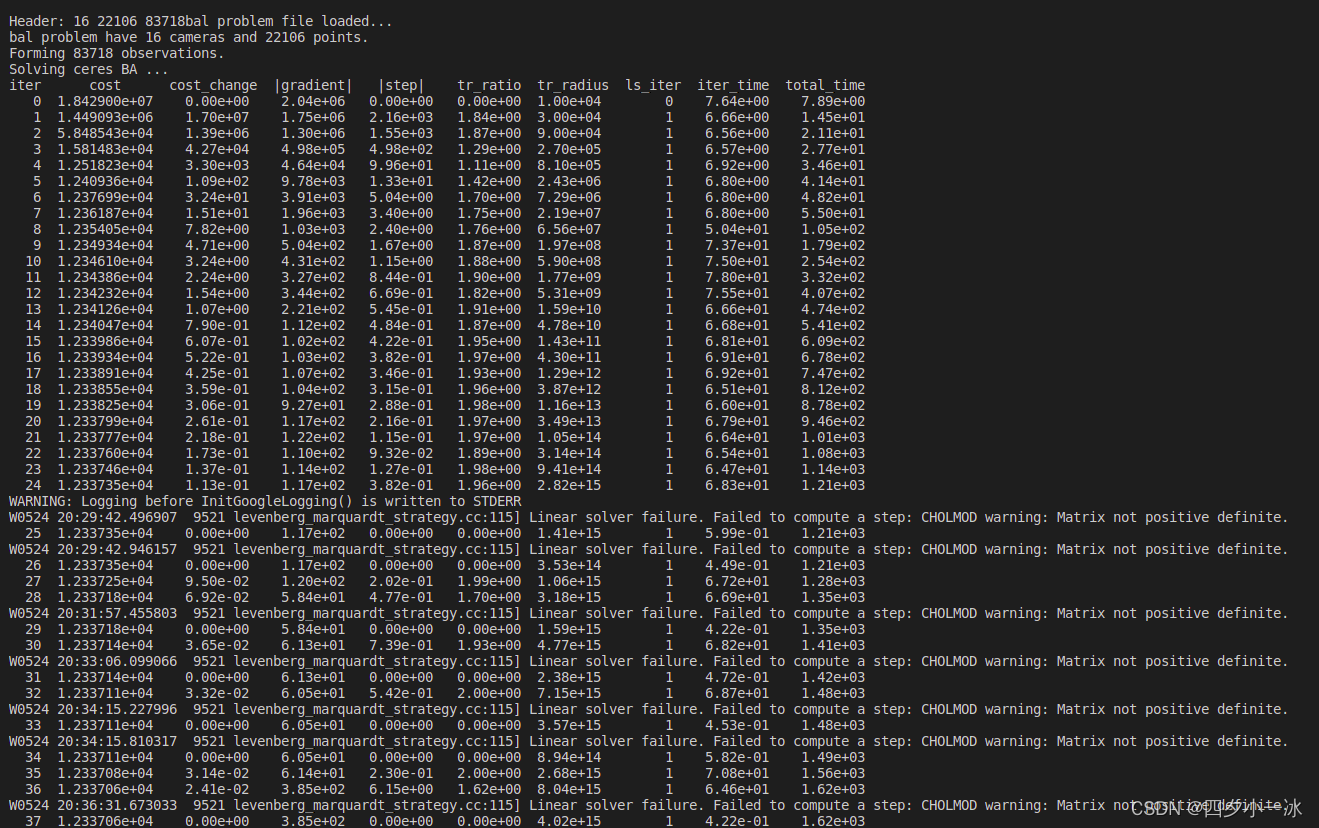Click the 'tr_radius' column header

573,85
